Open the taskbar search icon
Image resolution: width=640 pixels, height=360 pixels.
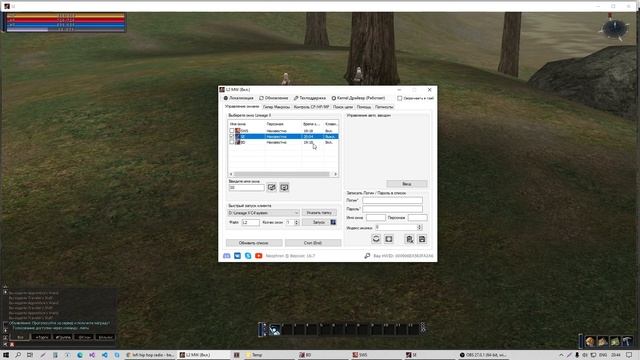18,355
